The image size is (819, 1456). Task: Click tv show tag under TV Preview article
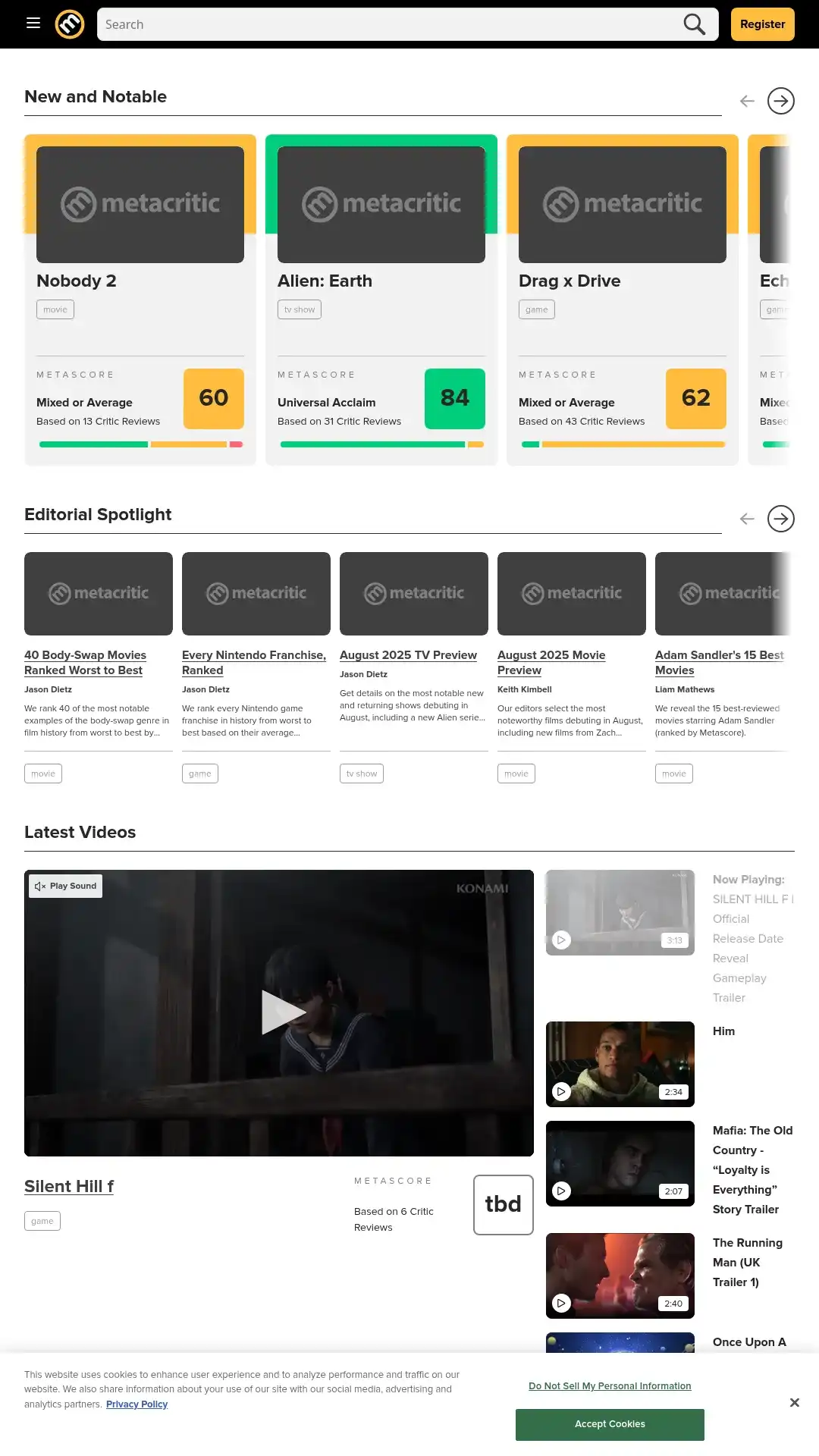[x=362, y=773]
